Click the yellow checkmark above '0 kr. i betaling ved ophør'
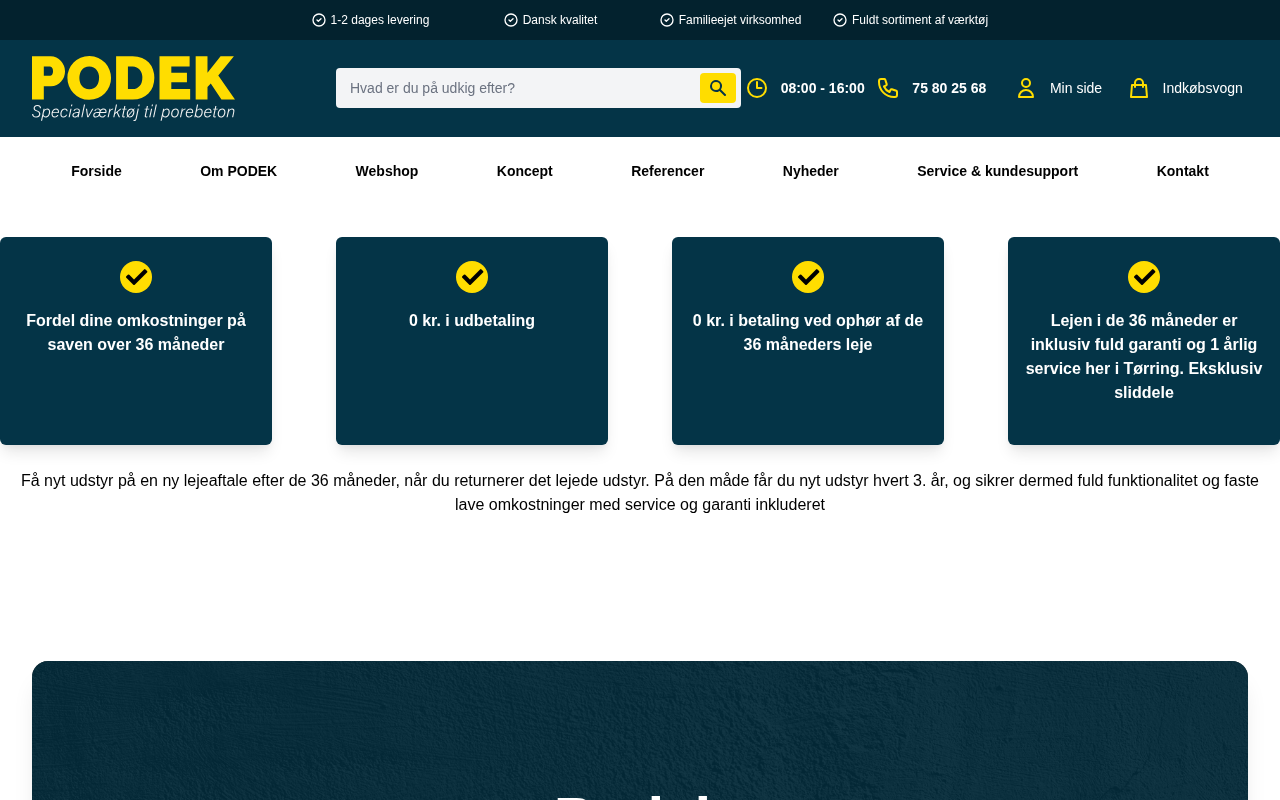Screen dimensions: 1280x800 (x=808, y=277)
